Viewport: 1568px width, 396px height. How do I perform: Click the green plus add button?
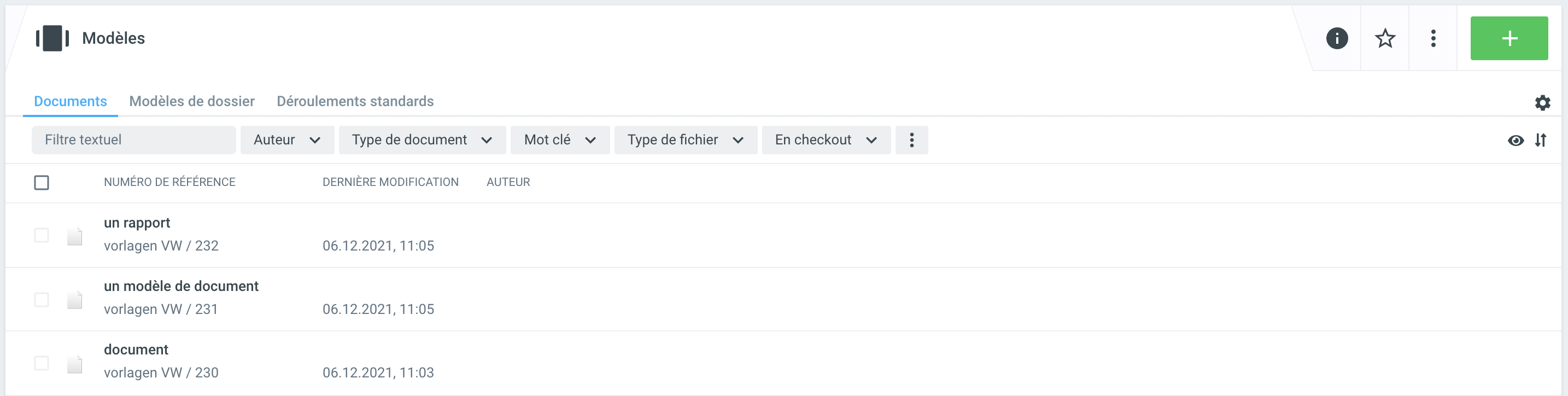click(x=1508, y=38)
